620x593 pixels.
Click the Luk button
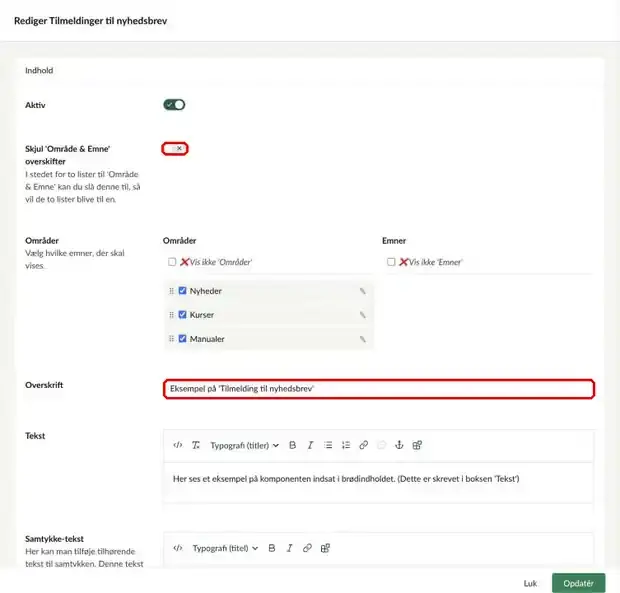(x=530, y=583)
